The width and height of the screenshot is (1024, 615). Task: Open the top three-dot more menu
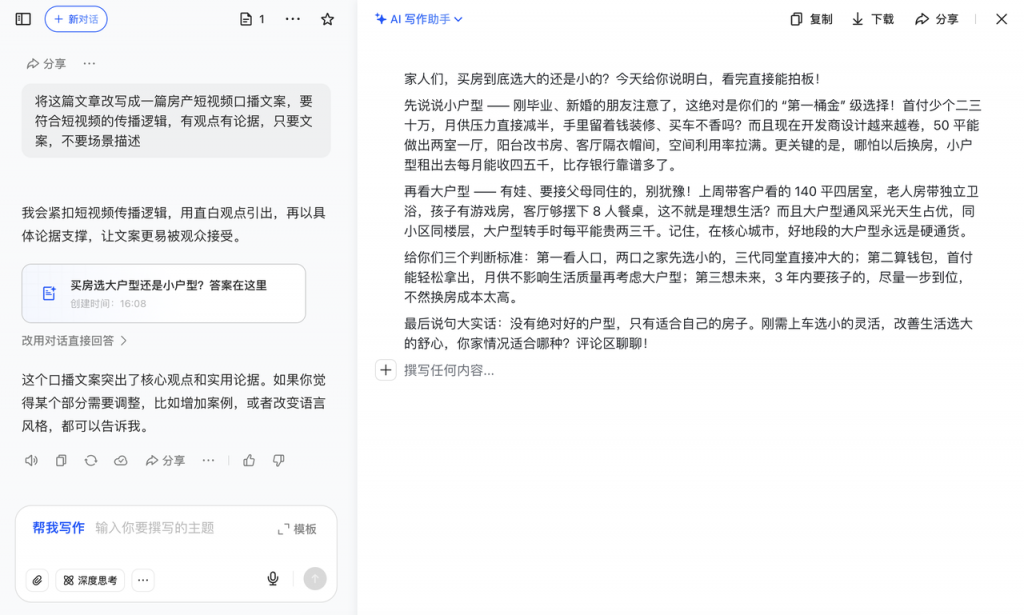293,19
